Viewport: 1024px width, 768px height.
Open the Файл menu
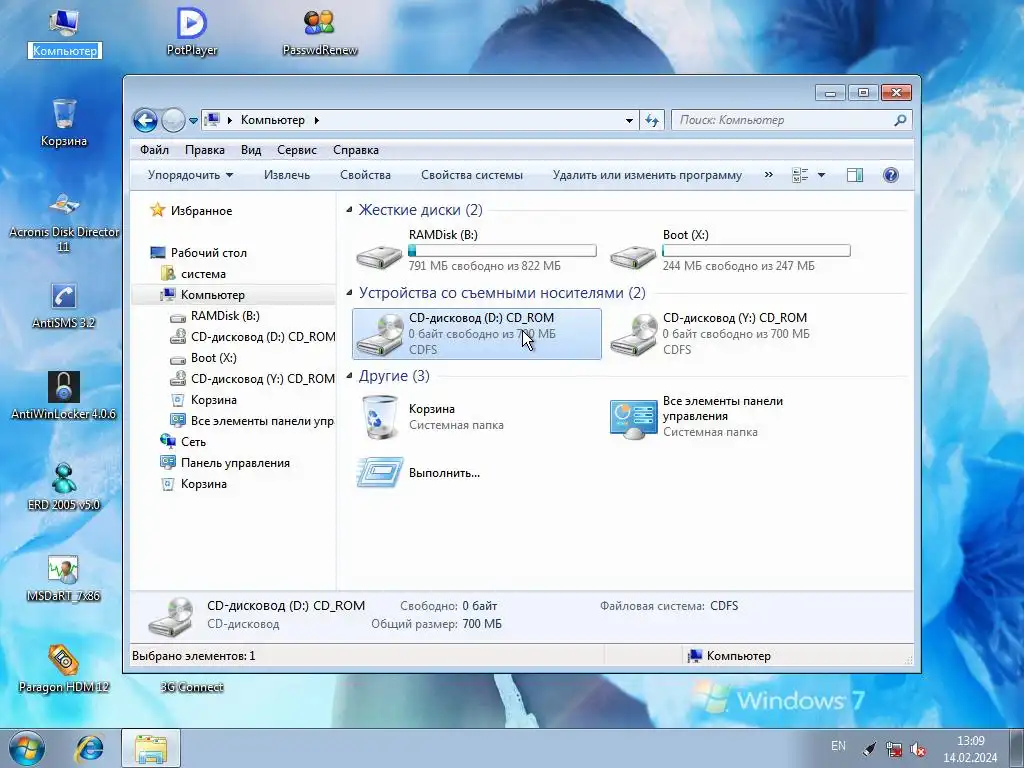pyautogui.click(x=154, y=150)
